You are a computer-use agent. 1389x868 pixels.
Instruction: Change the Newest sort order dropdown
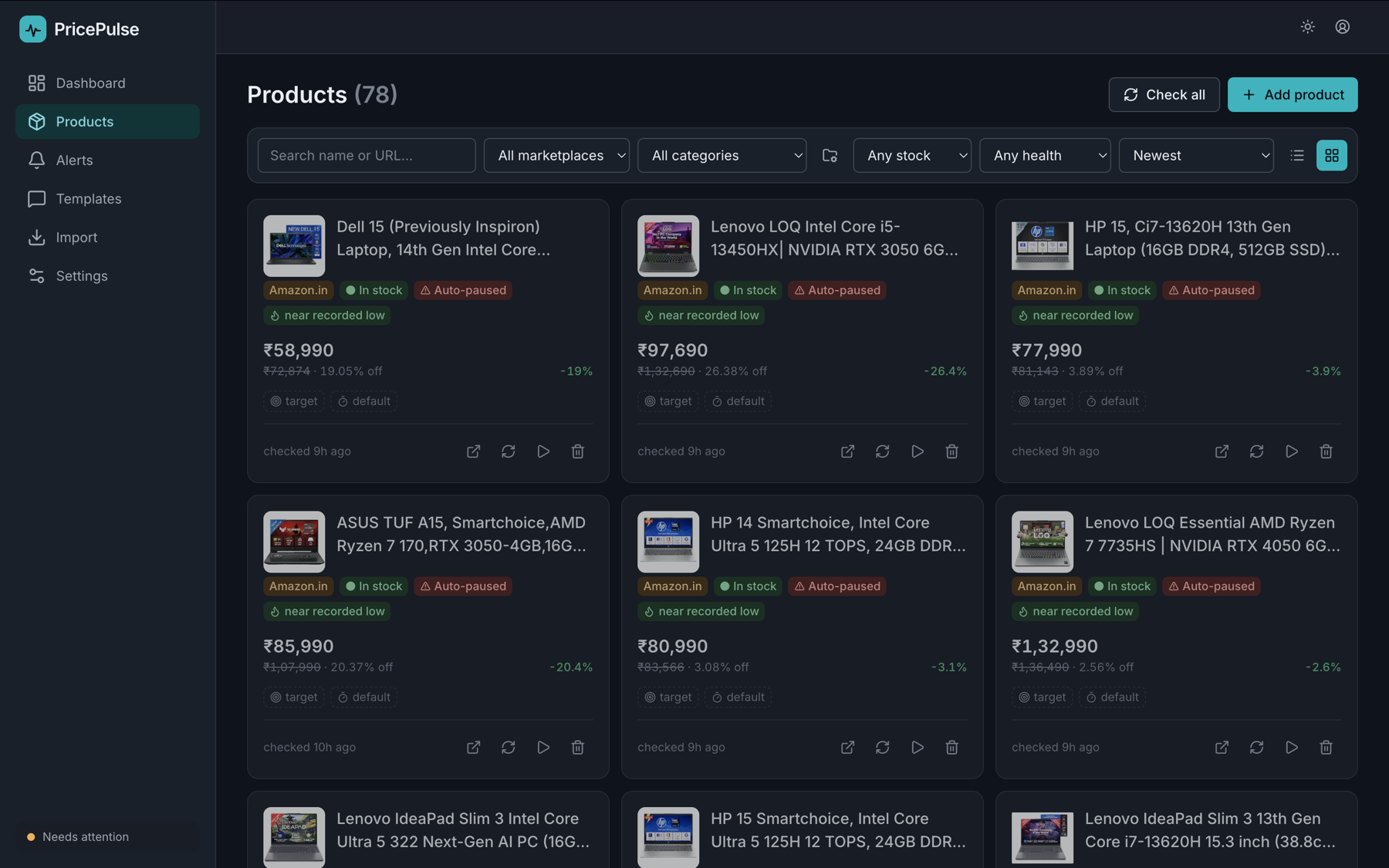point(1196,155)
